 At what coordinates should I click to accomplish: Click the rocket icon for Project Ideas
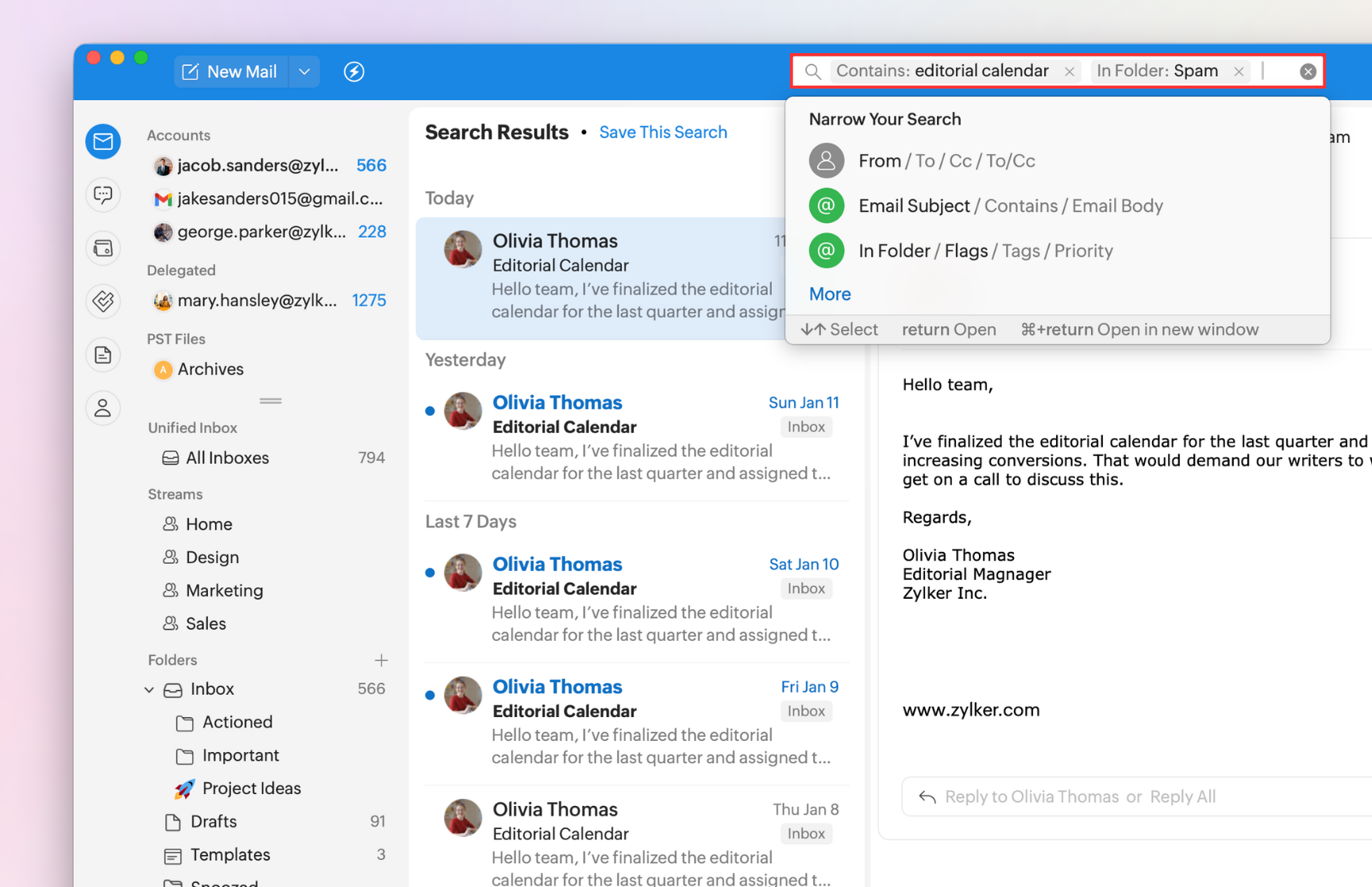[x=184, y=789]
